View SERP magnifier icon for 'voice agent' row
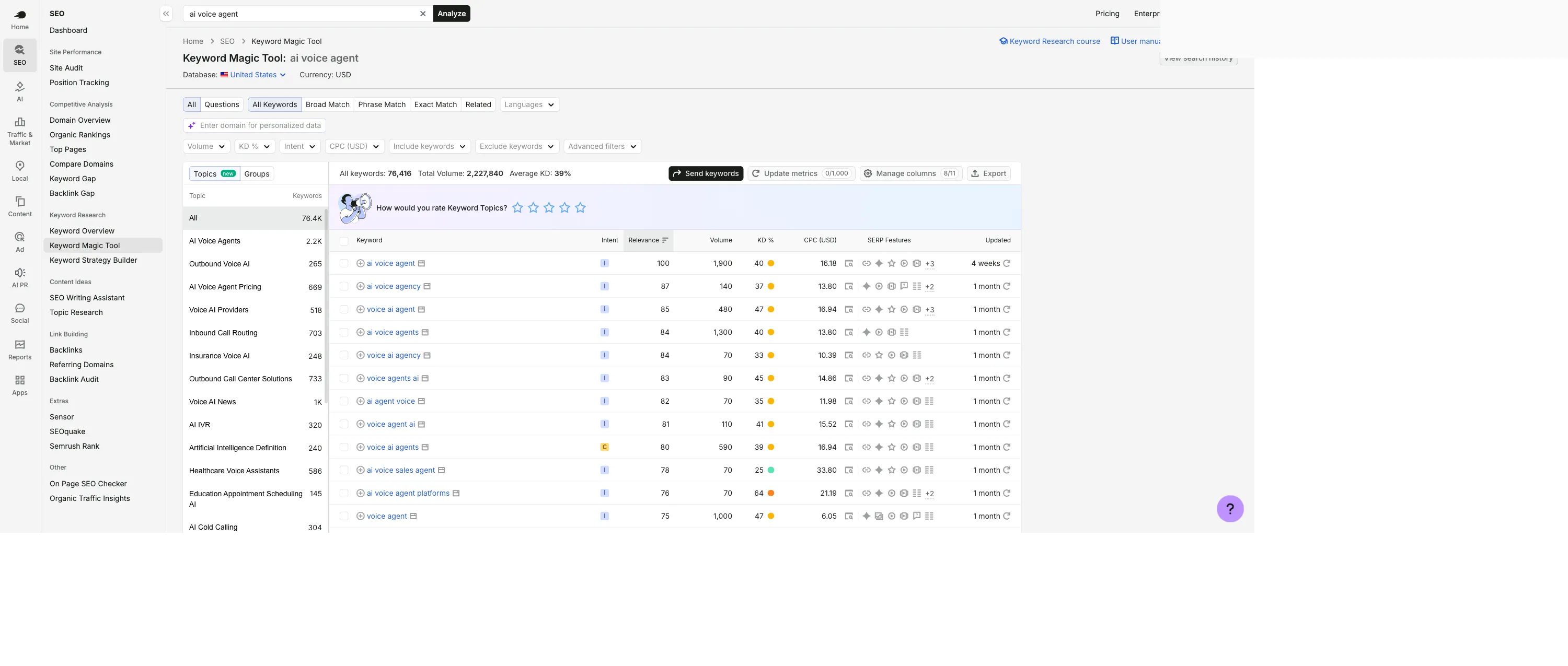Viewport: 1568px width, 666px height. point(848,516)
